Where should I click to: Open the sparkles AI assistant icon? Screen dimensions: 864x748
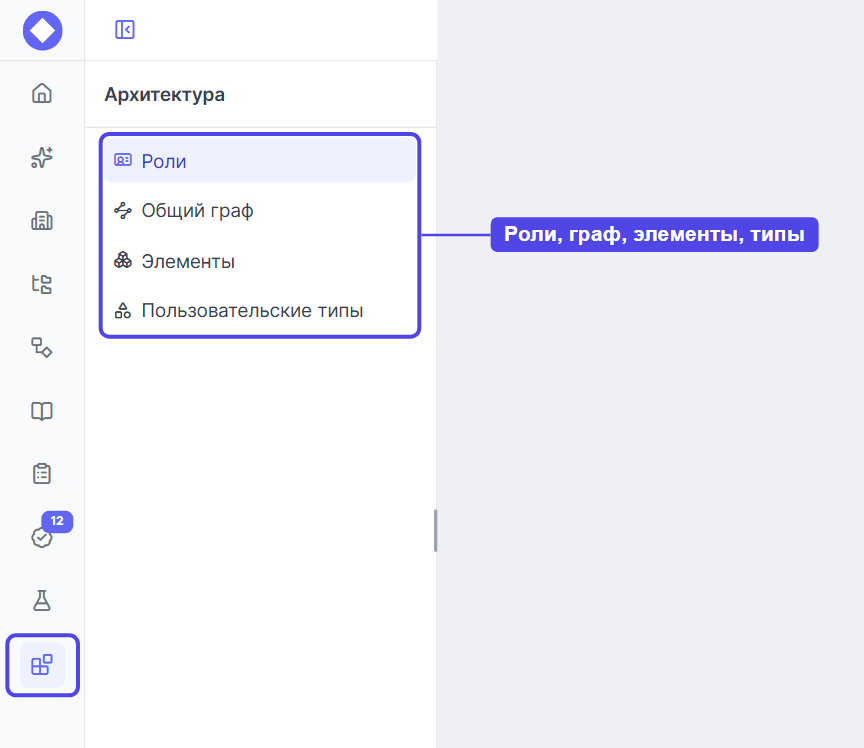click(42, 158)
